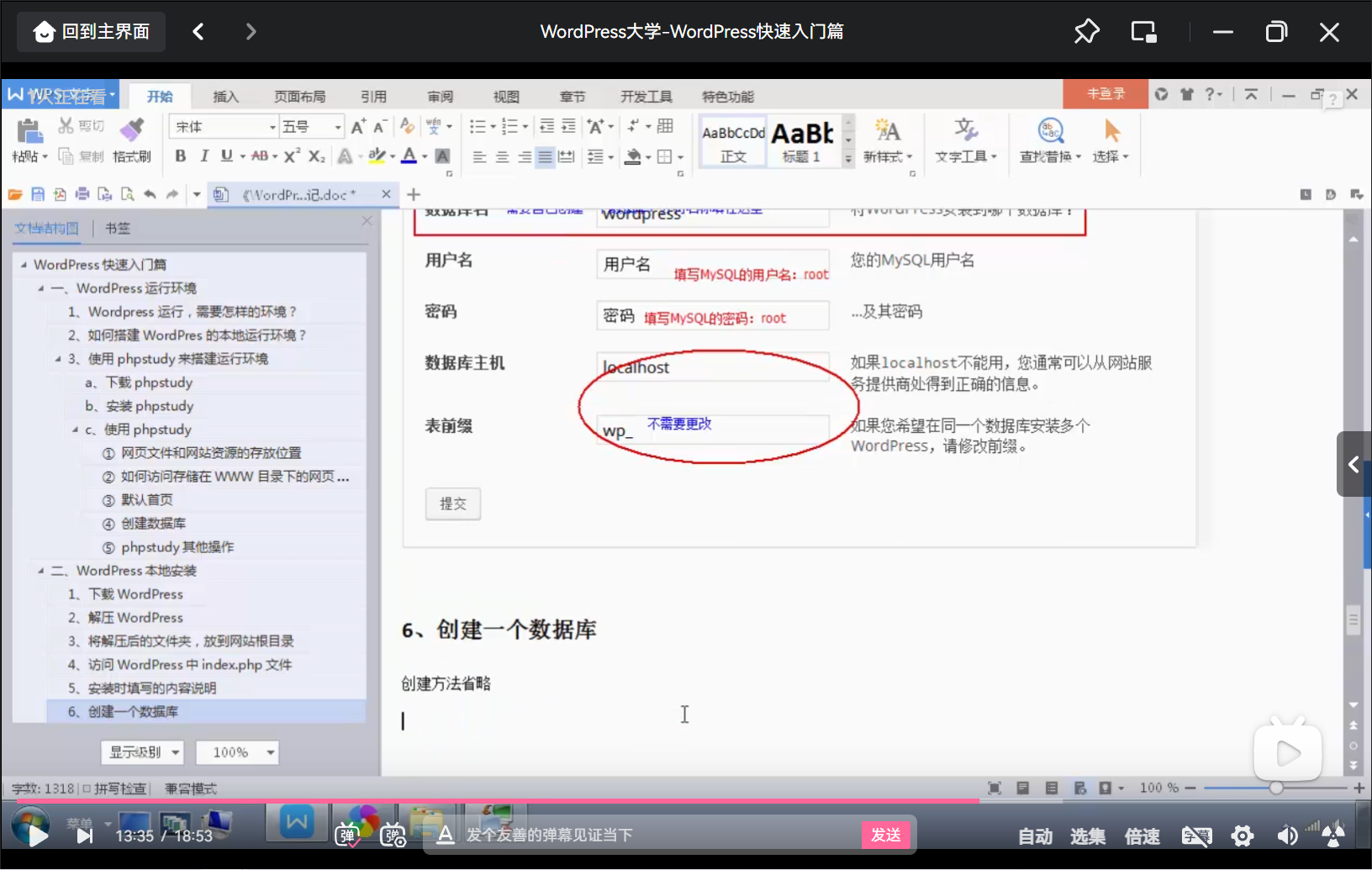Click the bullet list icon
This screenshot has height=870, width=1372.
[x=478, y=126]
